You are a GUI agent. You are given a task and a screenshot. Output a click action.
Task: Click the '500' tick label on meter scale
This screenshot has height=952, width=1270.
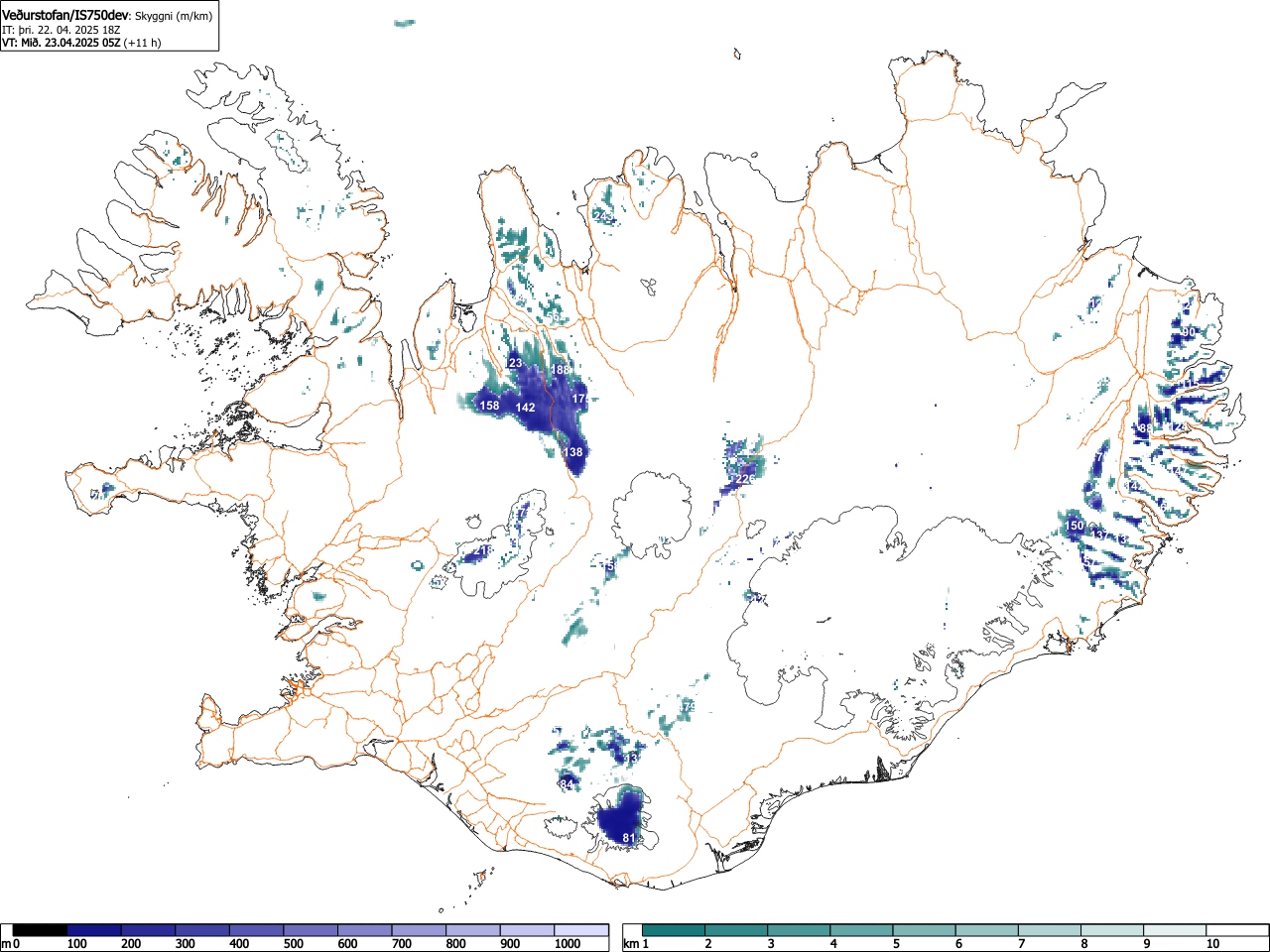coord(294,944)
